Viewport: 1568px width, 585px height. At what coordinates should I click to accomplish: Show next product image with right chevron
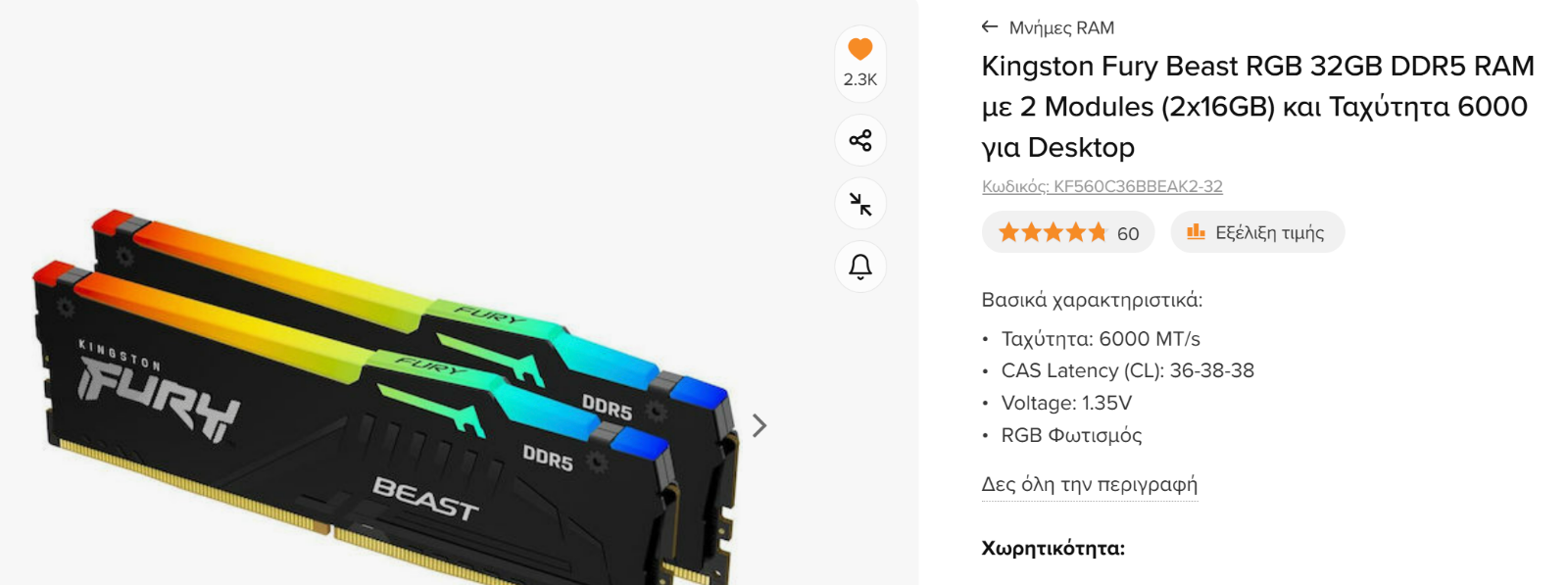[759, 425]
